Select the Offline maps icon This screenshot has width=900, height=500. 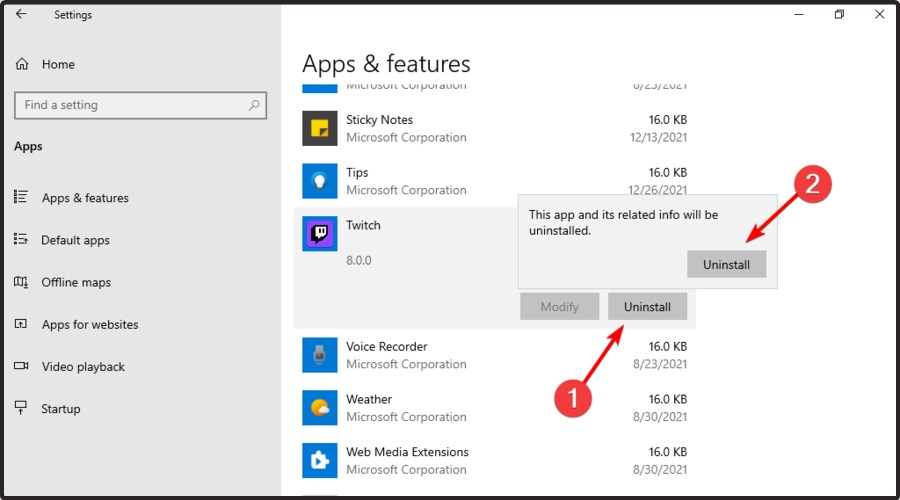[21, 282]
